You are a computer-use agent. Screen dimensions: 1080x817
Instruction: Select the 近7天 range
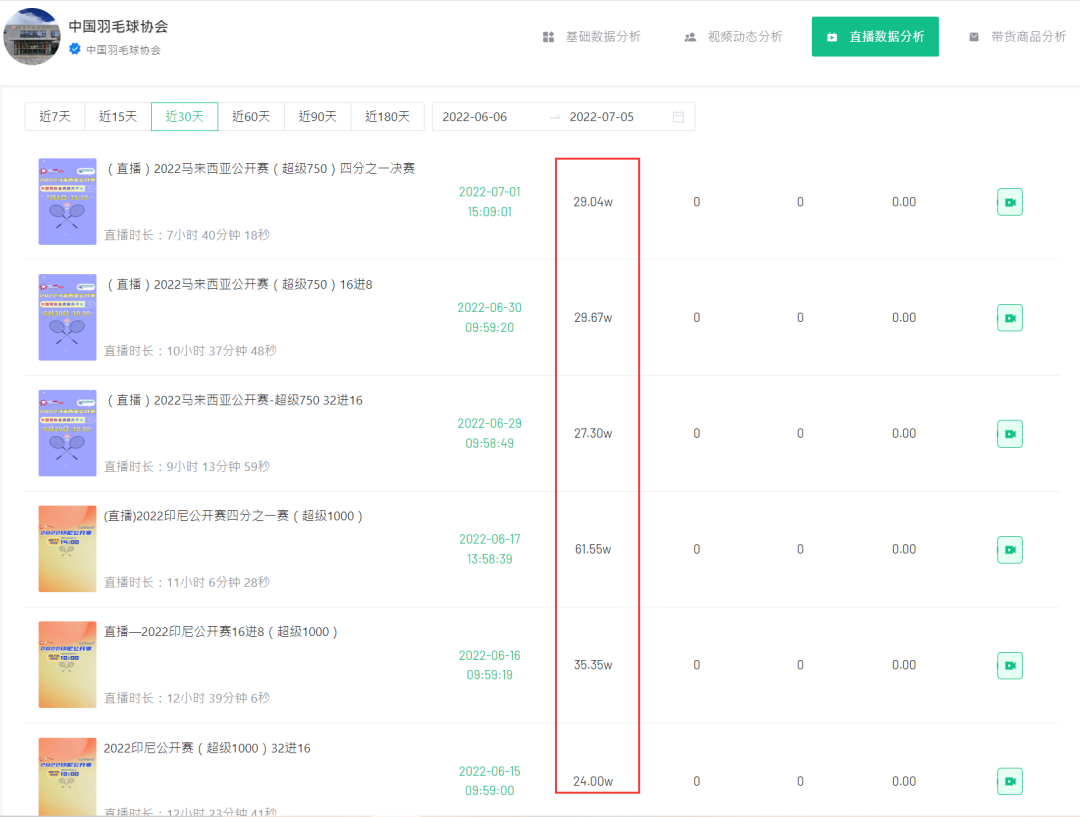click(x=54, y=116)
